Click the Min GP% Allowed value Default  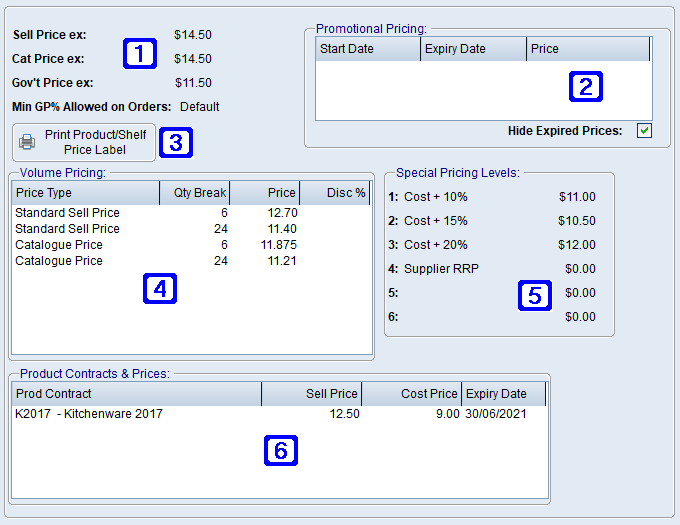(x=199, y=107)
